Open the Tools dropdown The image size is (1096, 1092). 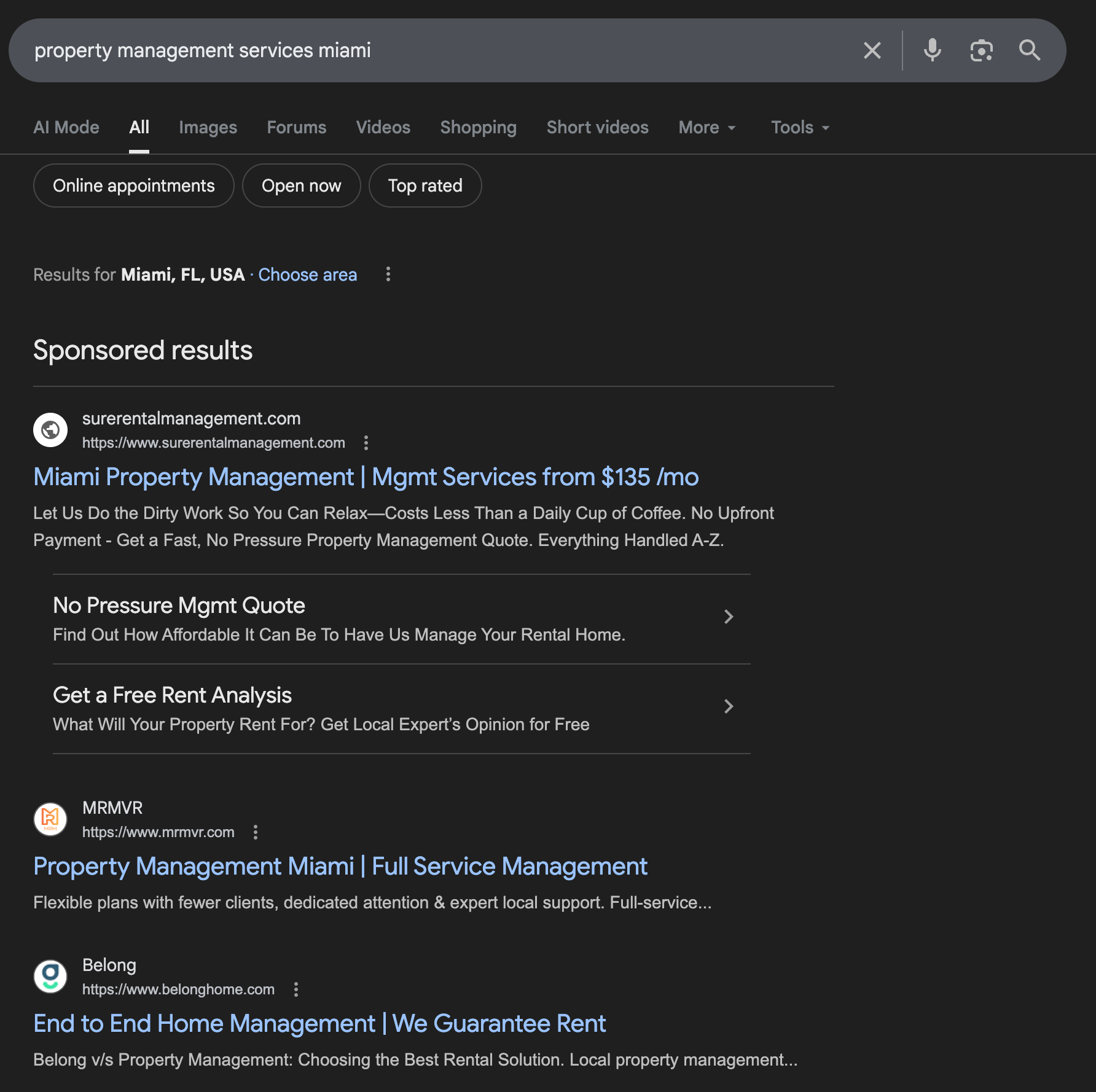(800, 127)
